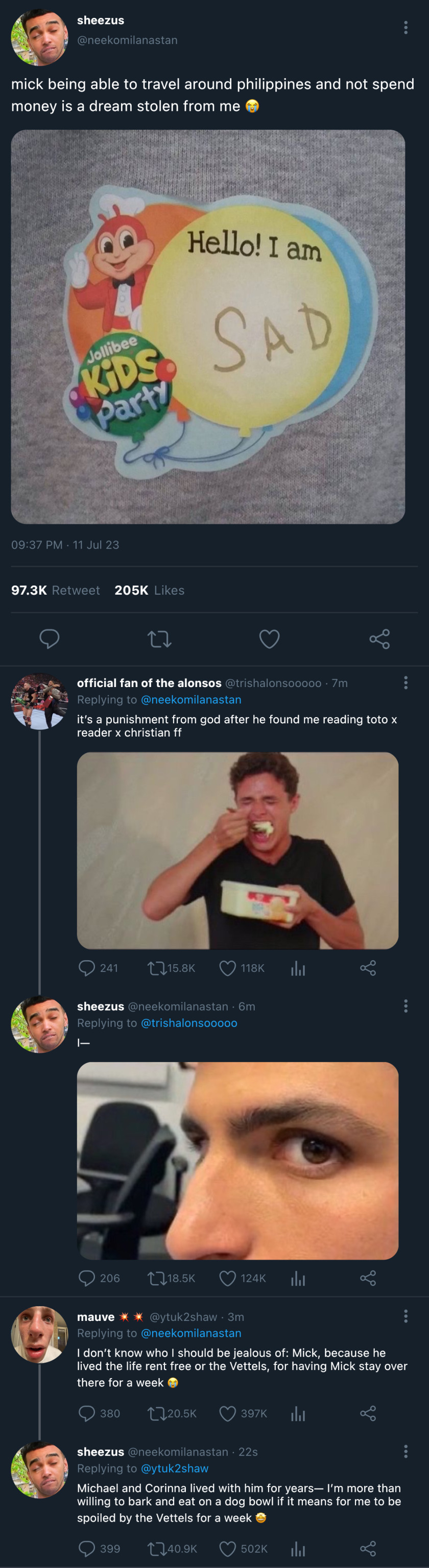Like trishalonsooooo's reply with 118K likes
Image resolution: width=429 pixels, height=1568 pixels.
[x=227, y=968]
